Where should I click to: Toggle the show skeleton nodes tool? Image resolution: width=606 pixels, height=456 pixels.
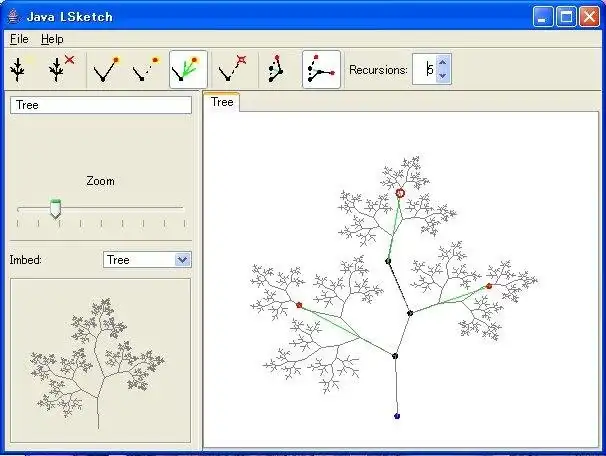321,70
